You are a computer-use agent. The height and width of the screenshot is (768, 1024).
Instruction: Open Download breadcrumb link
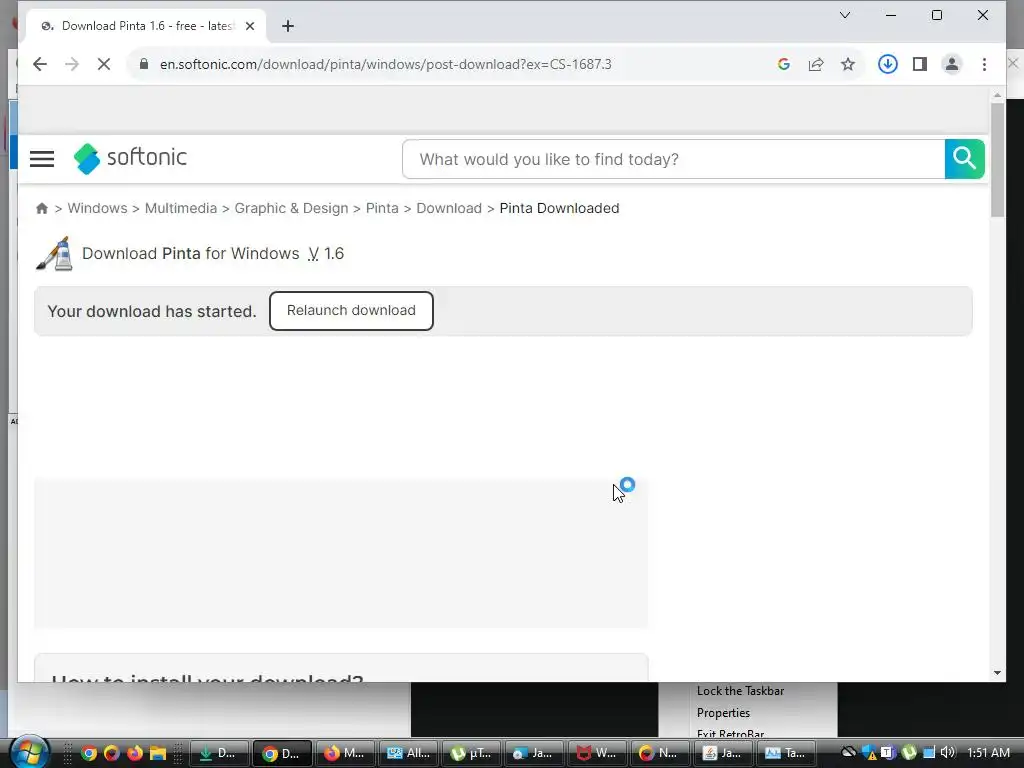[449, 208]
